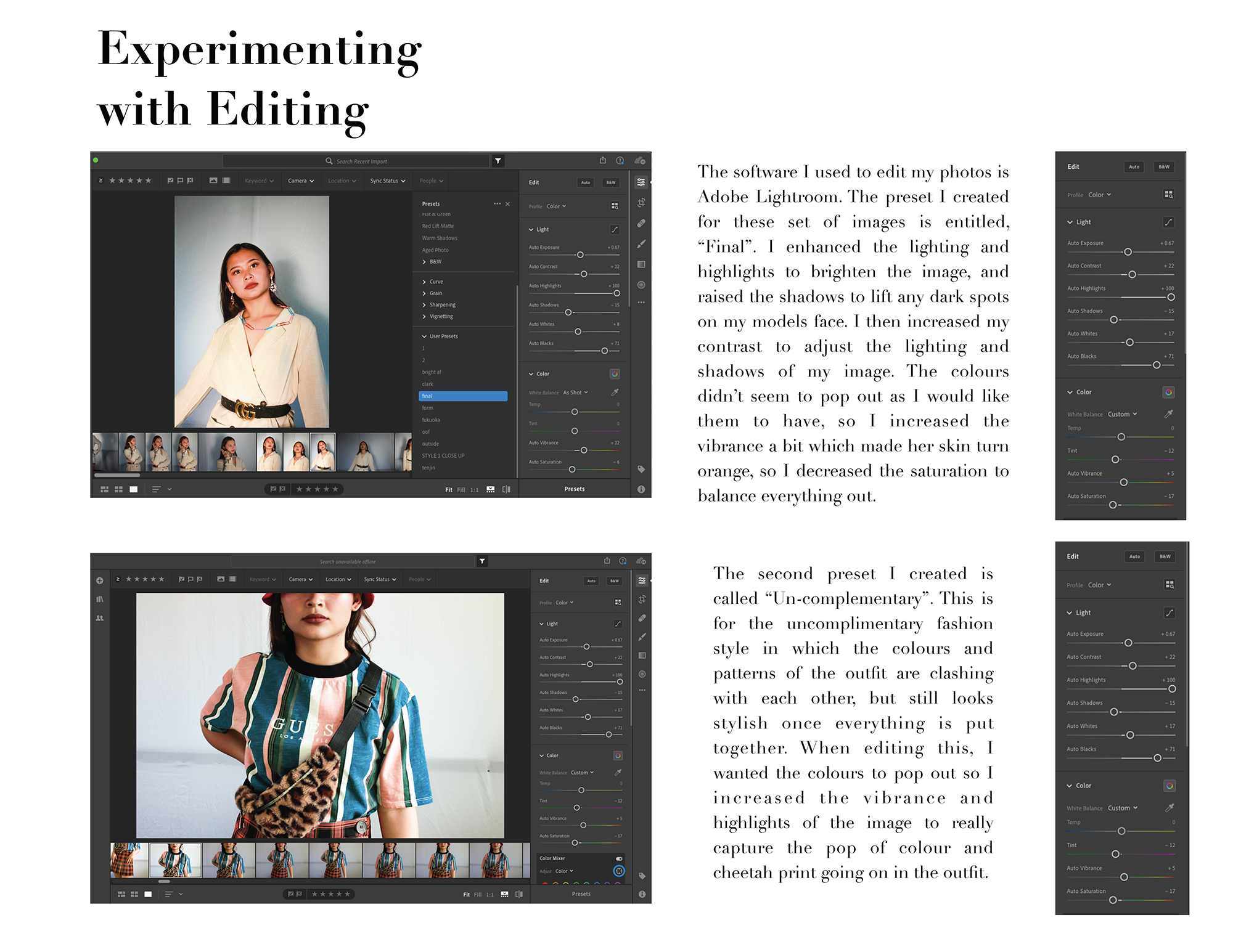
Task: Switch to detail view in top Lightroom window
Action: pos(133,489)
